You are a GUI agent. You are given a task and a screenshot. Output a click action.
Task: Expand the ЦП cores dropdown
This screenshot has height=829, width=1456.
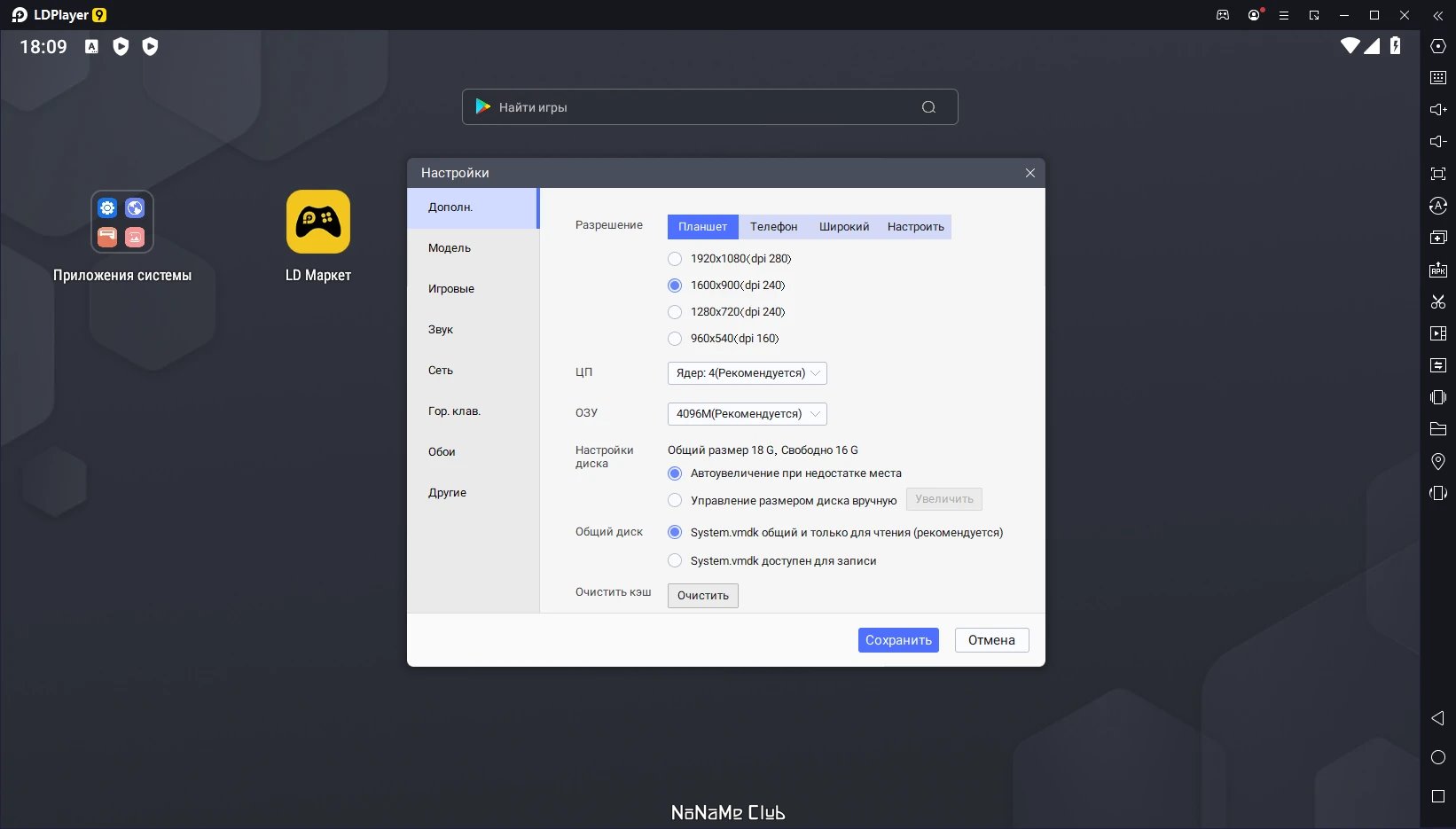point(747,373)
